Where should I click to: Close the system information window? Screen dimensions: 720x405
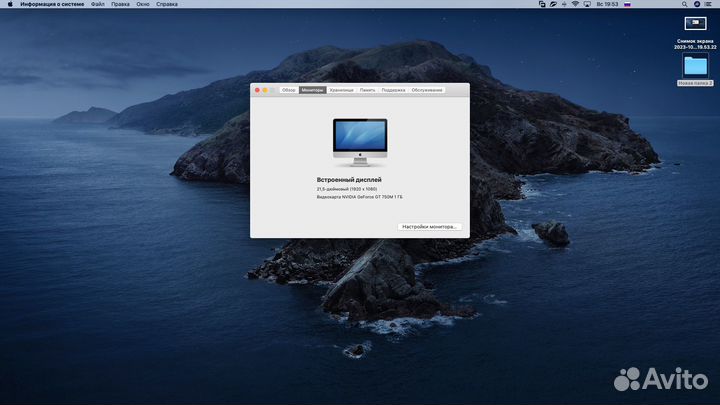click(257, 90)
